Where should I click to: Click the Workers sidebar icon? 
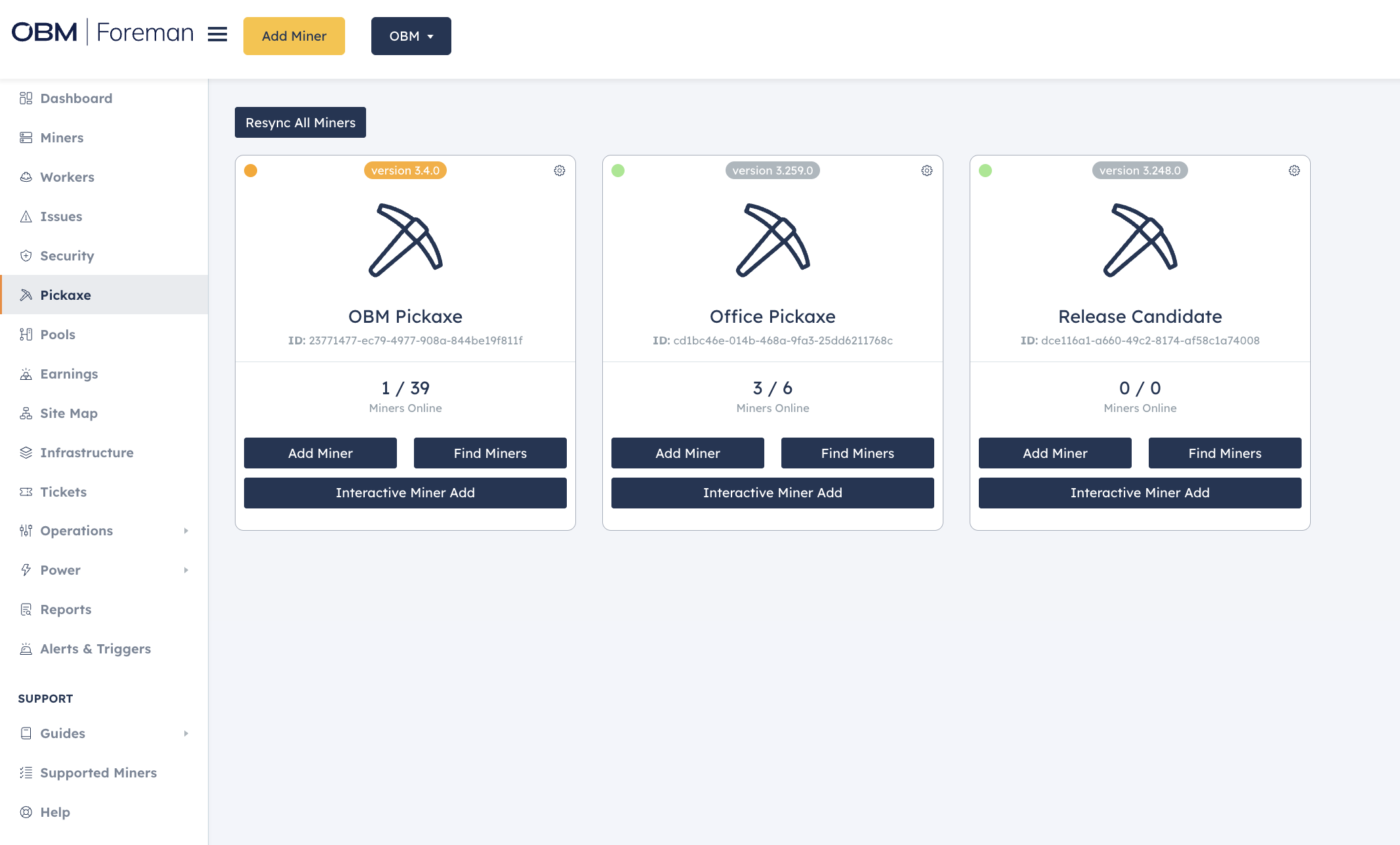pos(26,176)
